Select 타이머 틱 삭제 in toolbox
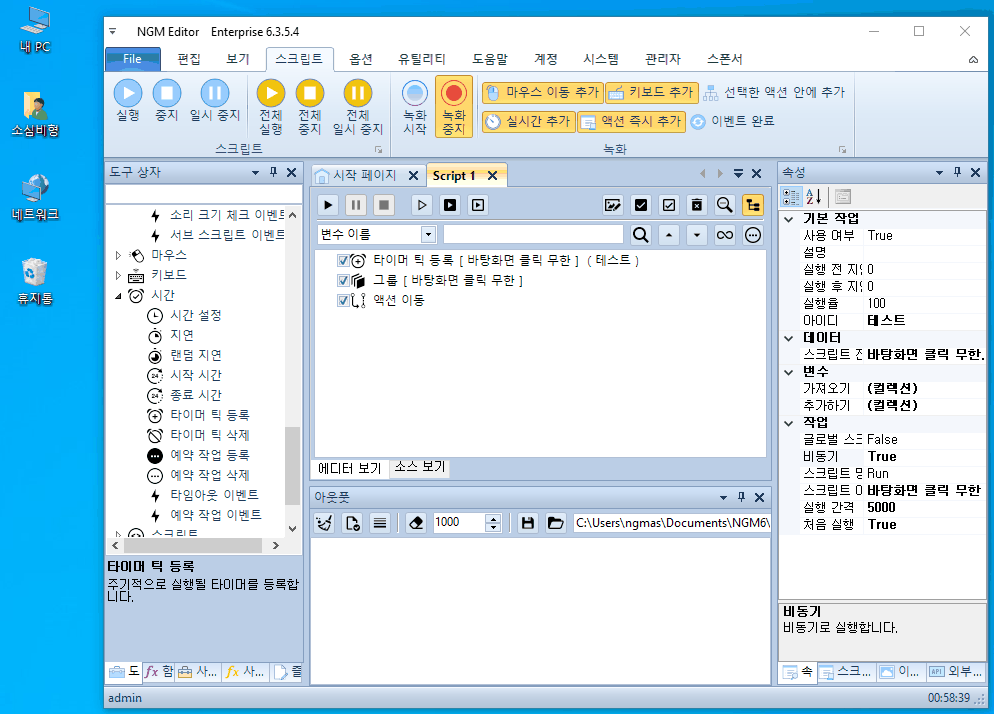This screenshot has height=714, width=994. click(x=209, y=435)
